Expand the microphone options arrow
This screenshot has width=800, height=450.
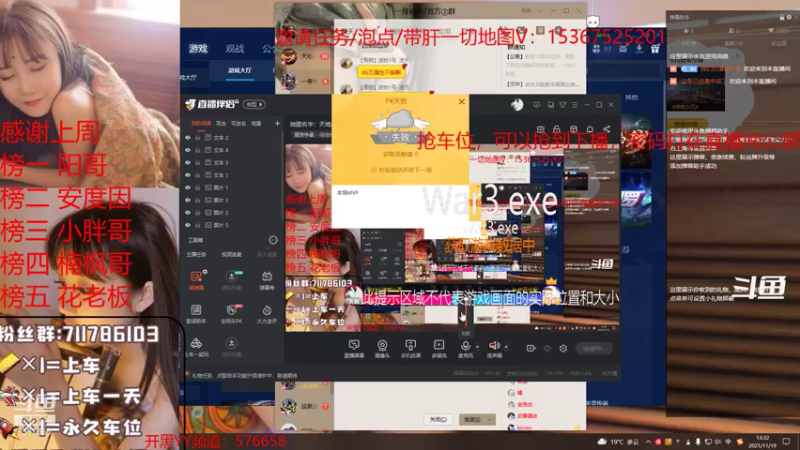coord(478,347)
